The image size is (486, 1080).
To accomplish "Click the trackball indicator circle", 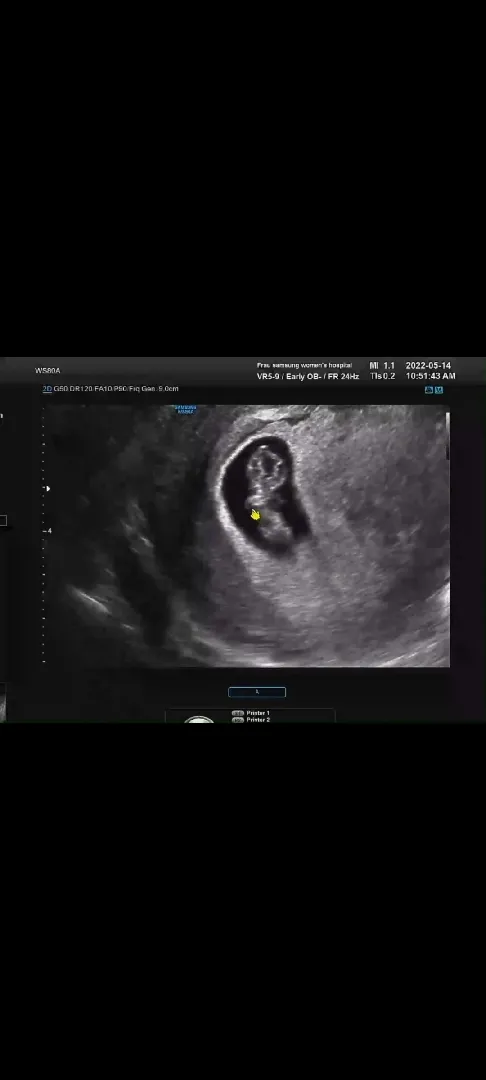I will (x=200, y=720).
